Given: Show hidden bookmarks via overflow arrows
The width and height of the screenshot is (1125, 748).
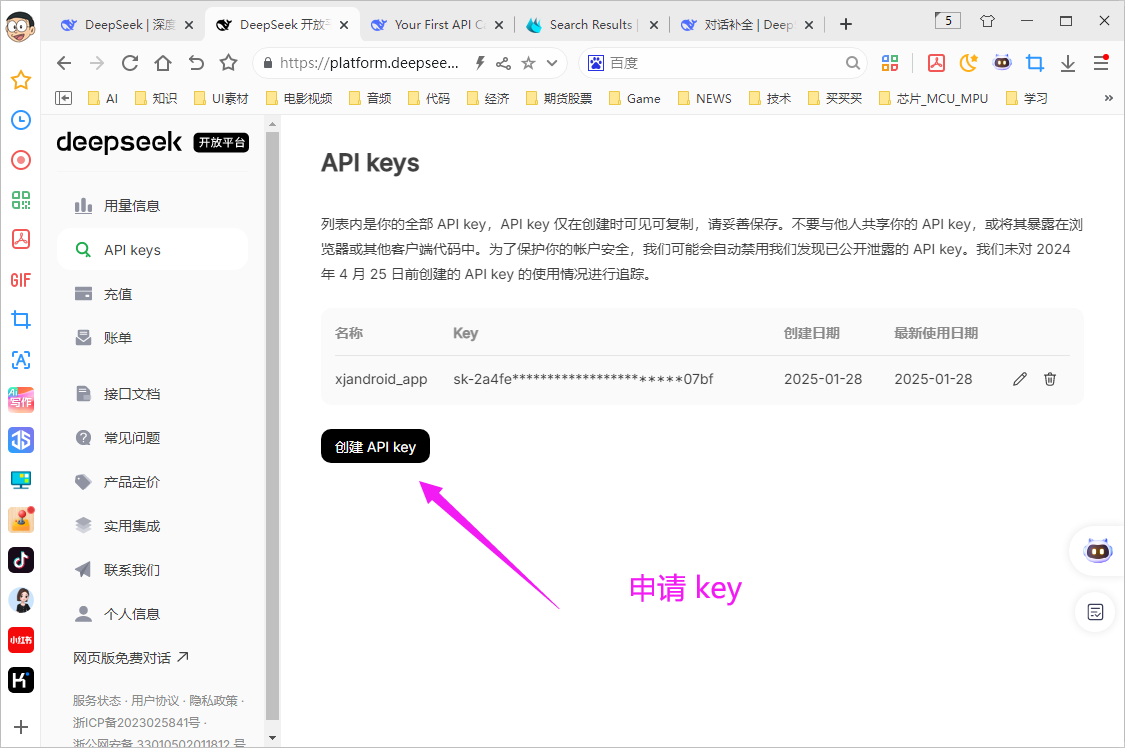Looking at the screenshot, I should pyautogui.click(x=1107, y=97).
